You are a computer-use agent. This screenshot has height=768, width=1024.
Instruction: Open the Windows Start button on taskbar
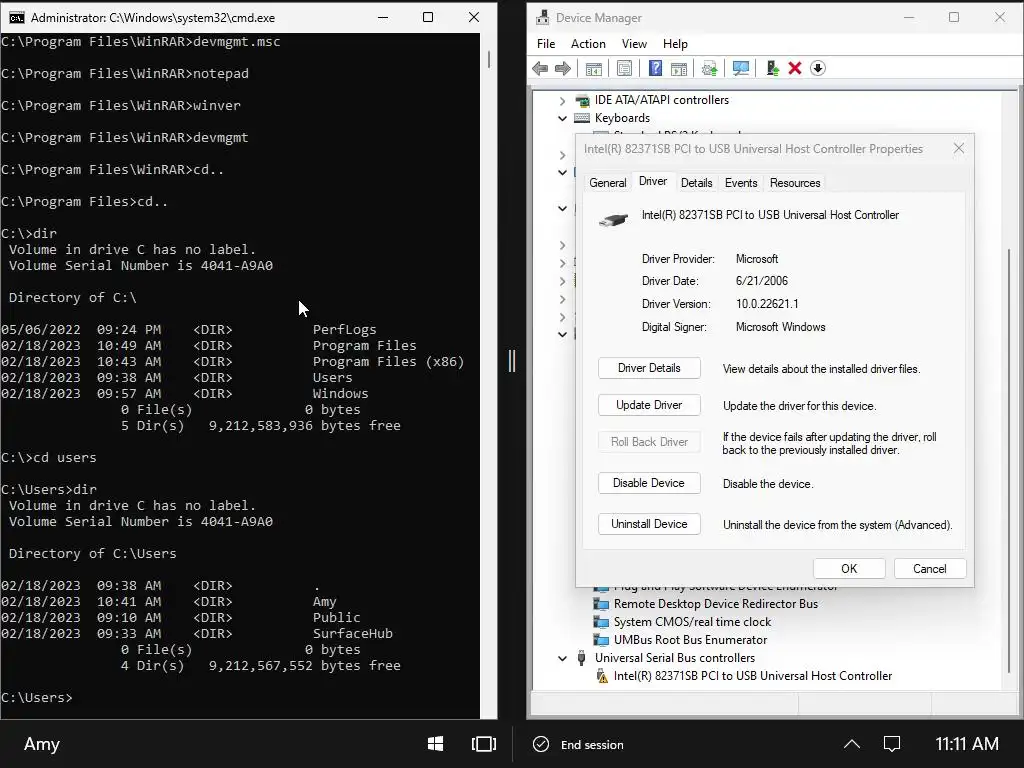point(436,744)
